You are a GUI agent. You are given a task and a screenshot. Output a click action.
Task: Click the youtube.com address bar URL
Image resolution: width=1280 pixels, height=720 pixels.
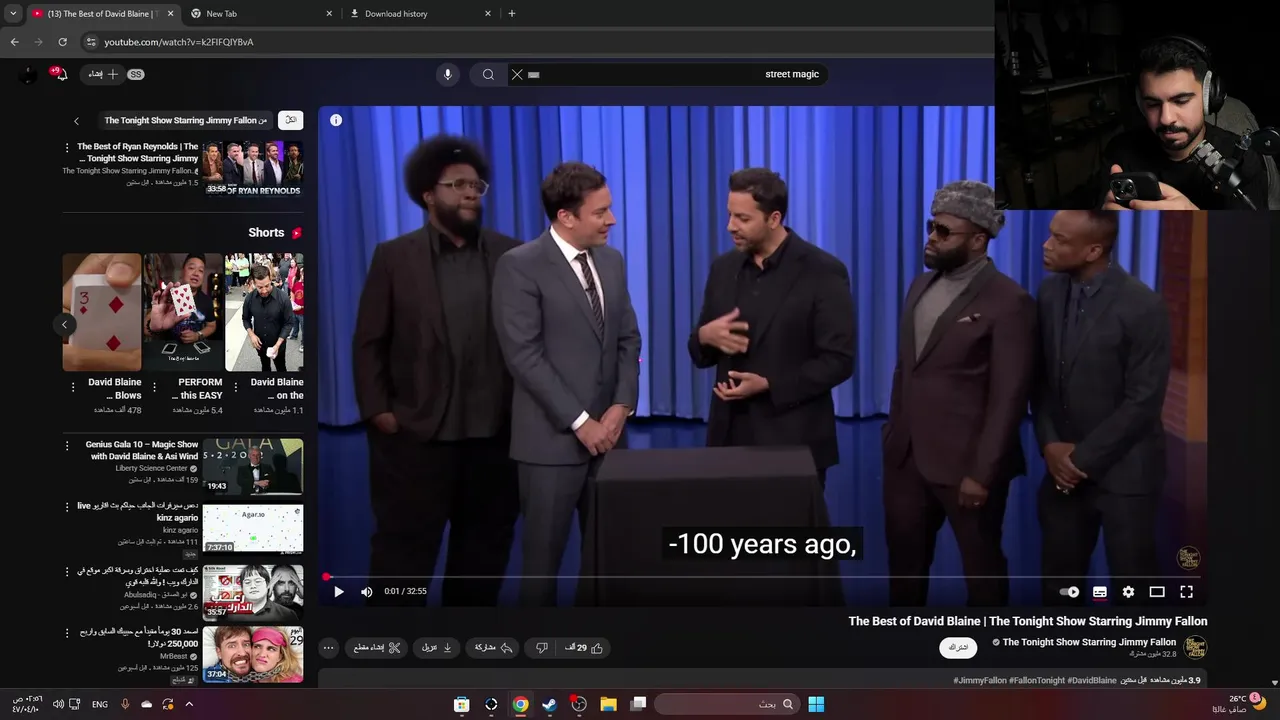pyautogui.click(x=179, y=42)
